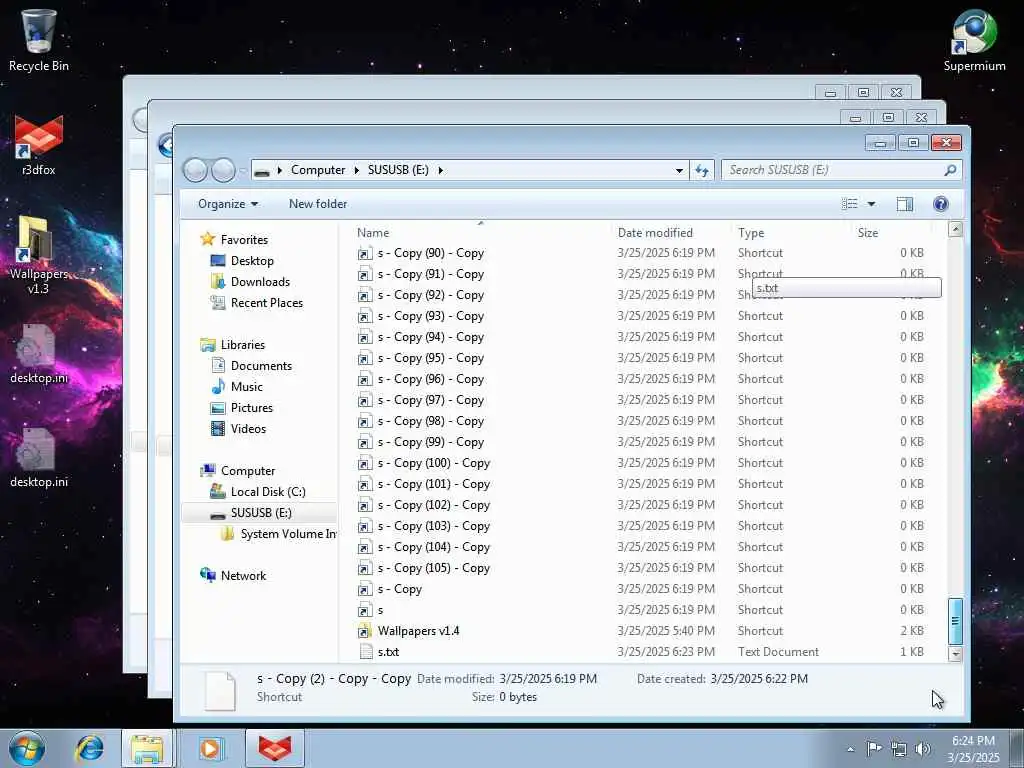Select the shortcut file named "s"
This screenshot has width=1024, height=768.
pos(380,610)
